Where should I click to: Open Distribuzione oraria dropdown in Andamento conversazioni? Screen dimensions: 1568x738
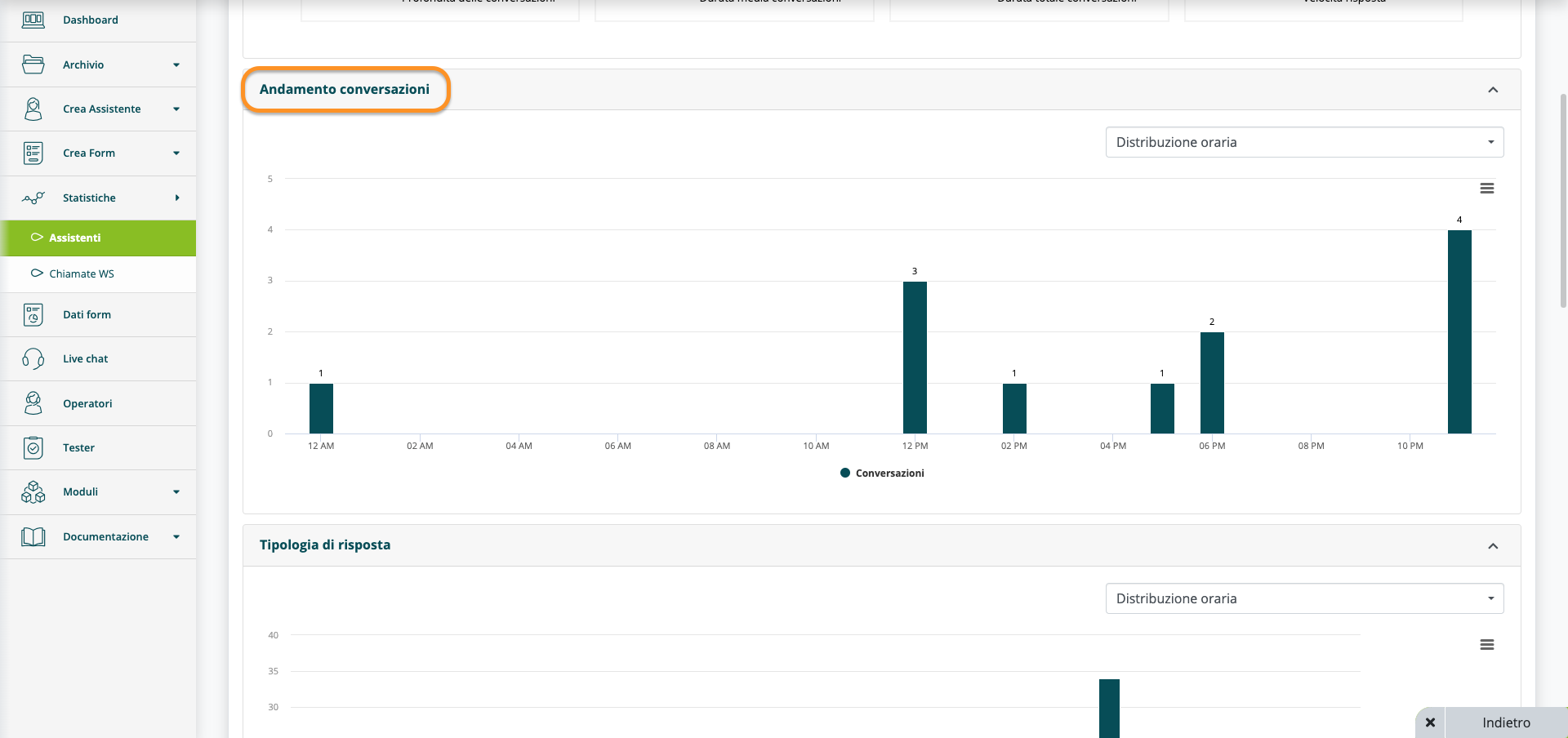[1304, 142]
